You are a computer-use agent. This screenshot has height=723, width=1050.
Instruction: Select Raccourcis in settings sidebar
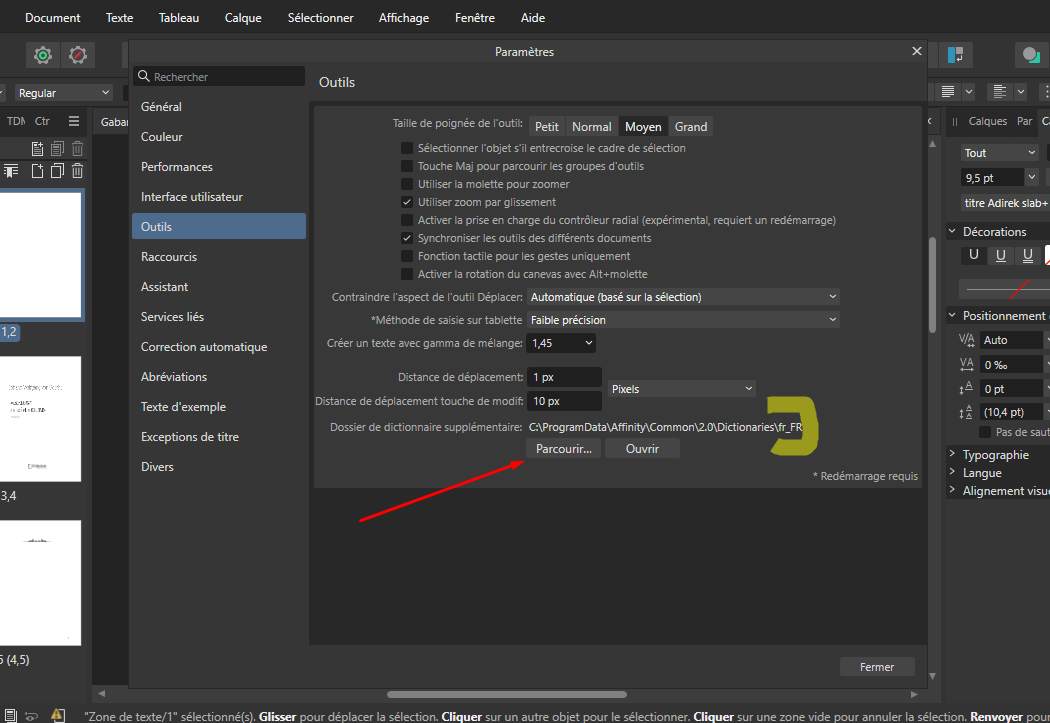click(218, 256)
